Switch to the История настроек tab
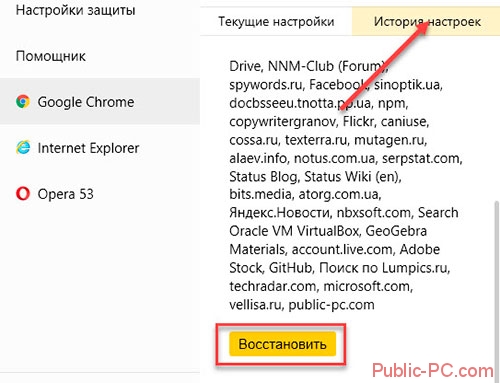 coord(427,22)
